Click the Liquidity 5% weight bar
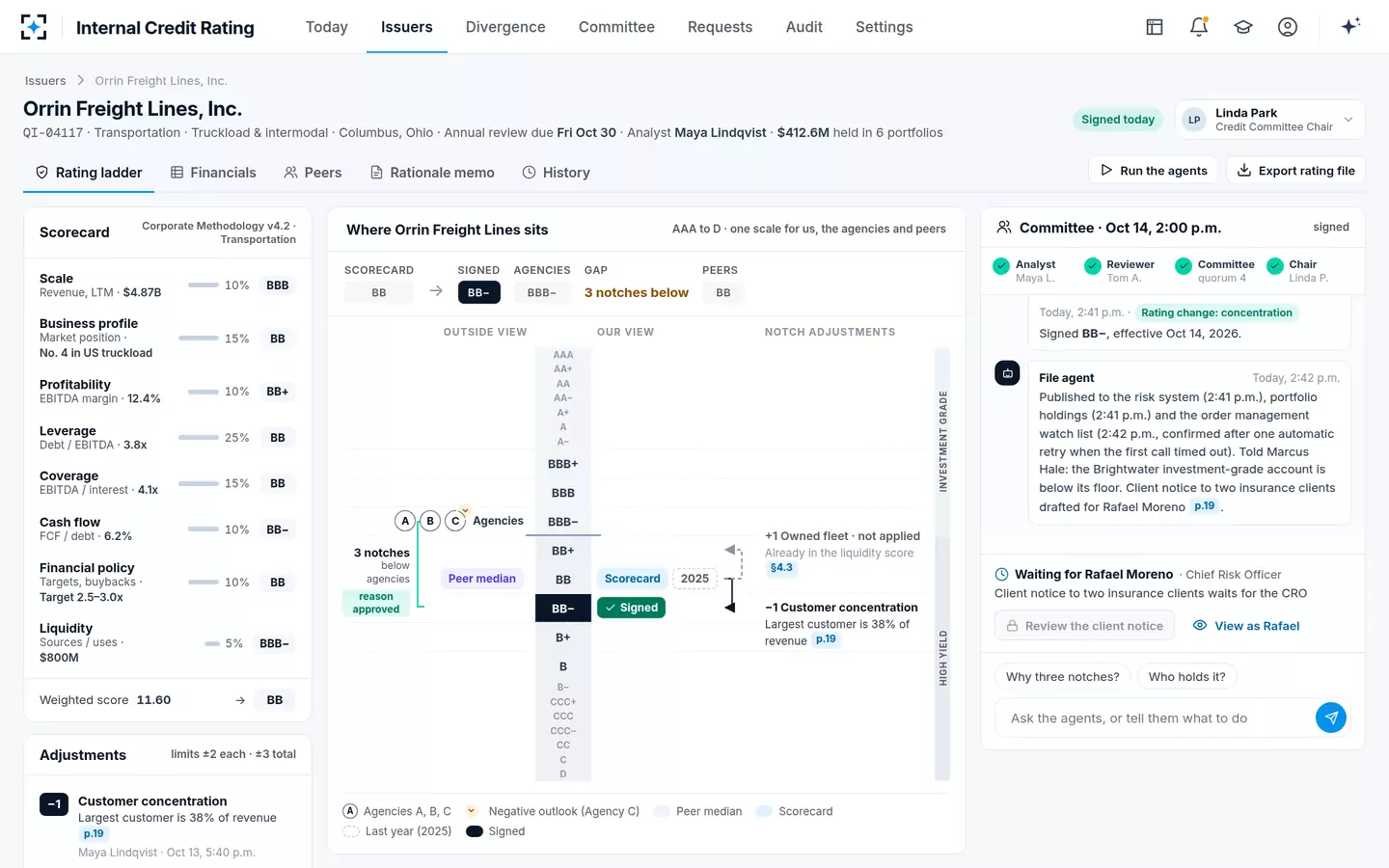This screenshot has width=1389, height=868. click(212, 643)
